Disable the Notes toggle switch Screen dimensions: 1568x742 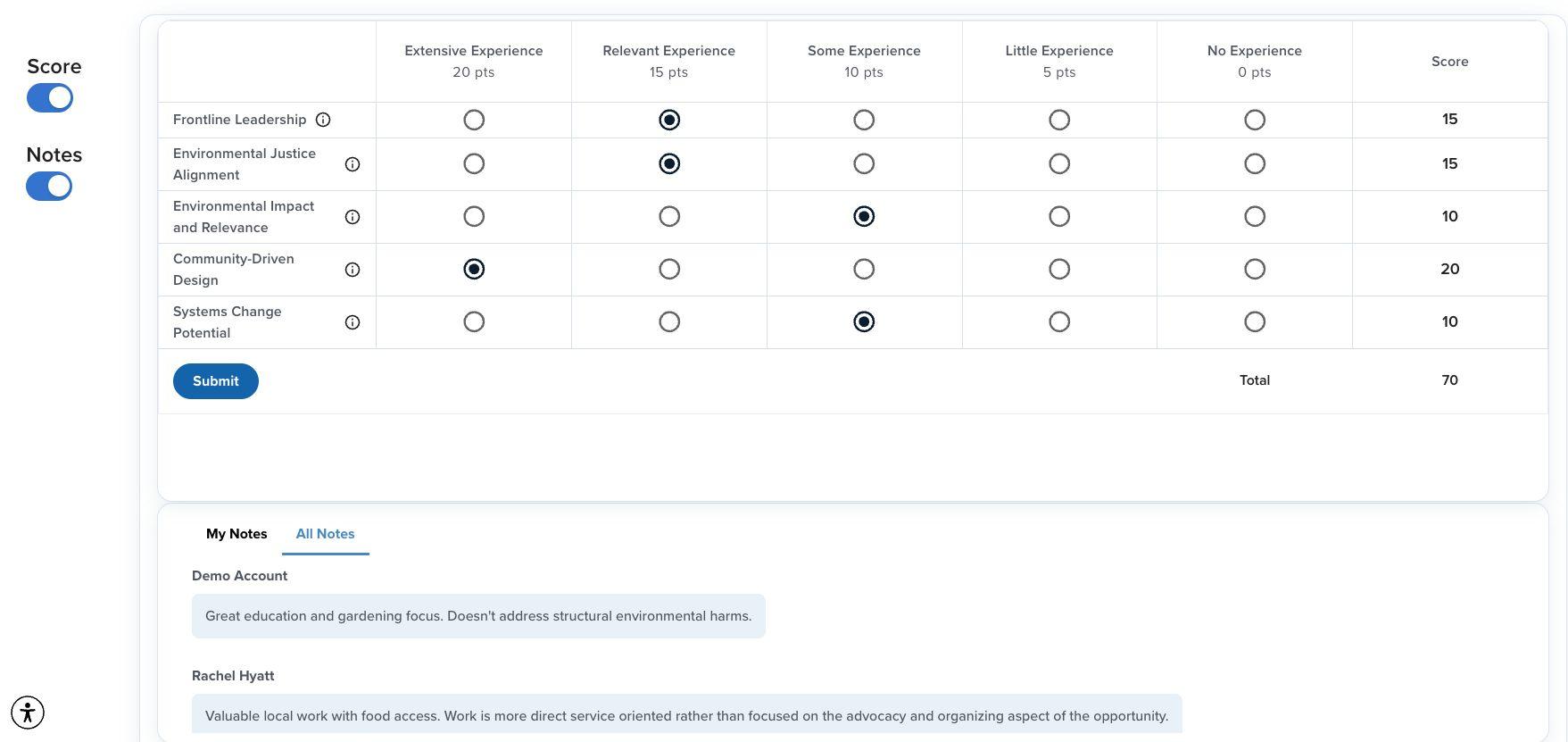coord(50,187)
